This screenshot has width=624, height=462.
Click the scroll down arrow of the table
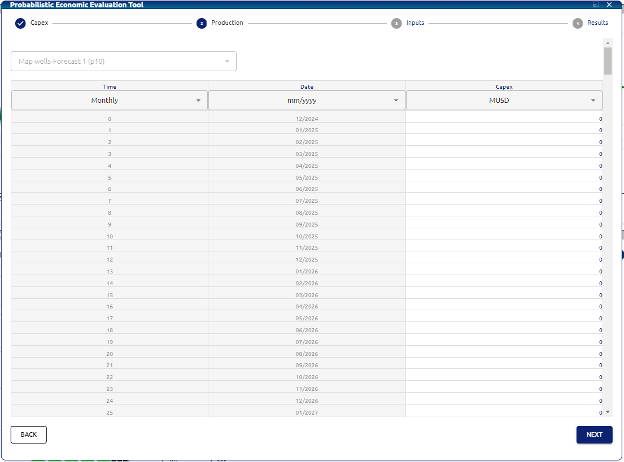(x=608, y=411)
